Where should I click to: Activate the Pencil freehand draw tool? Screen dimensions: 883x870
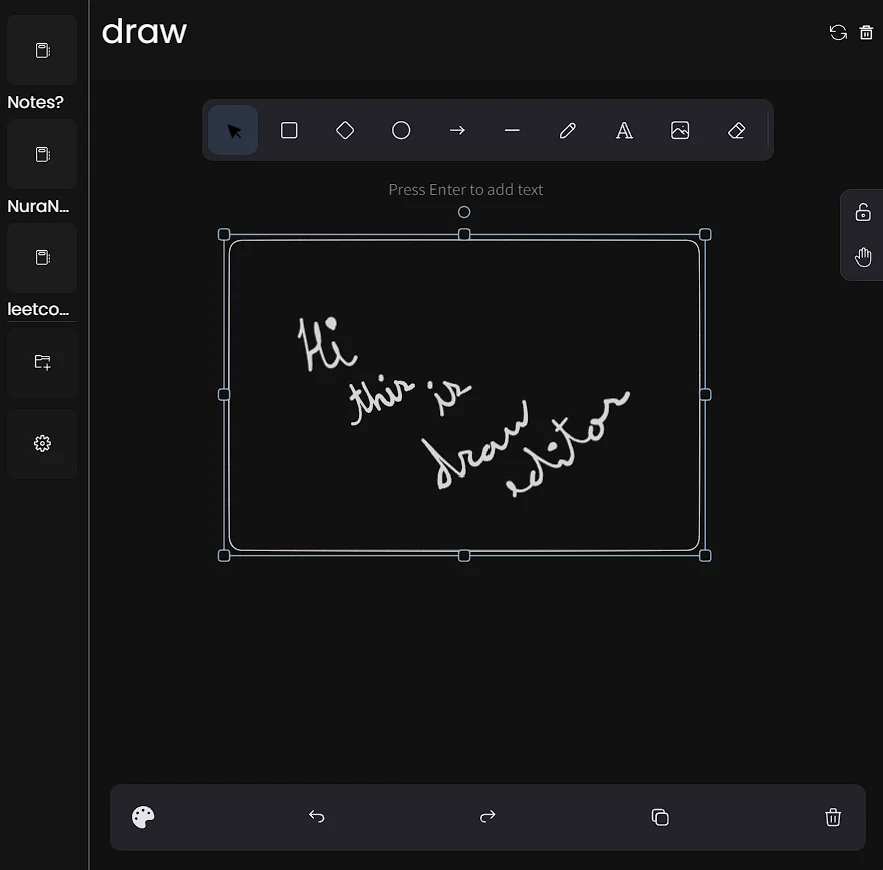point(568,131)
